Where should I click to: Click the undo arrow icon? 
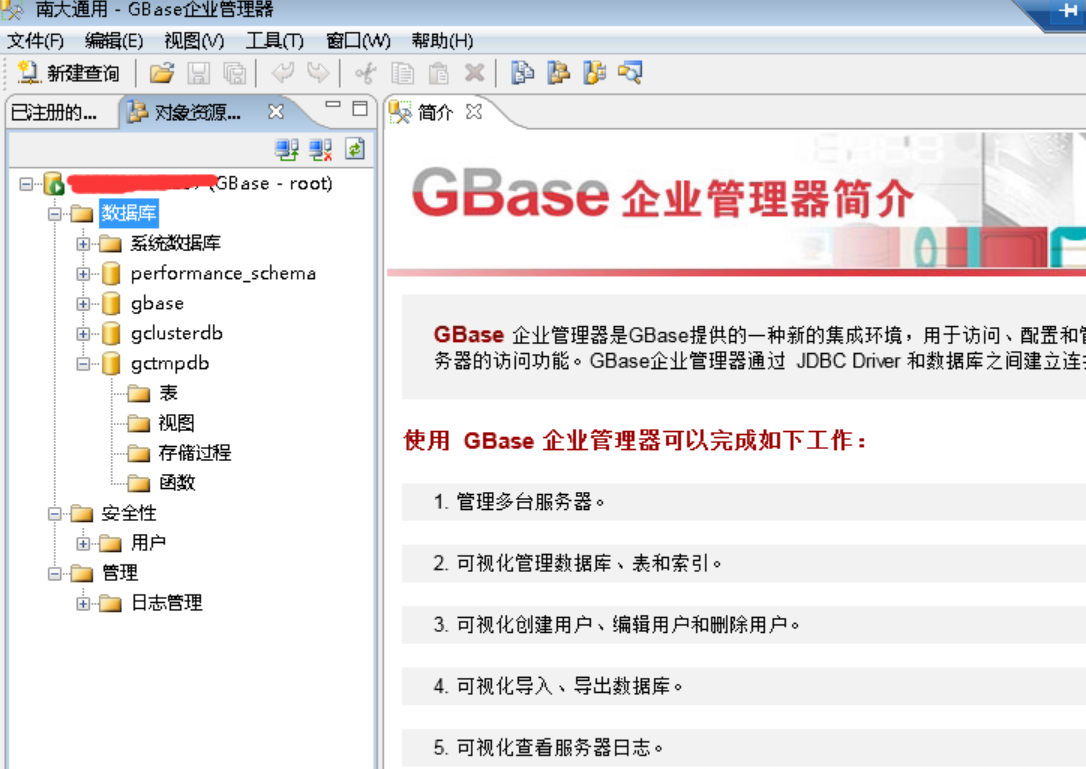[282, 73]
